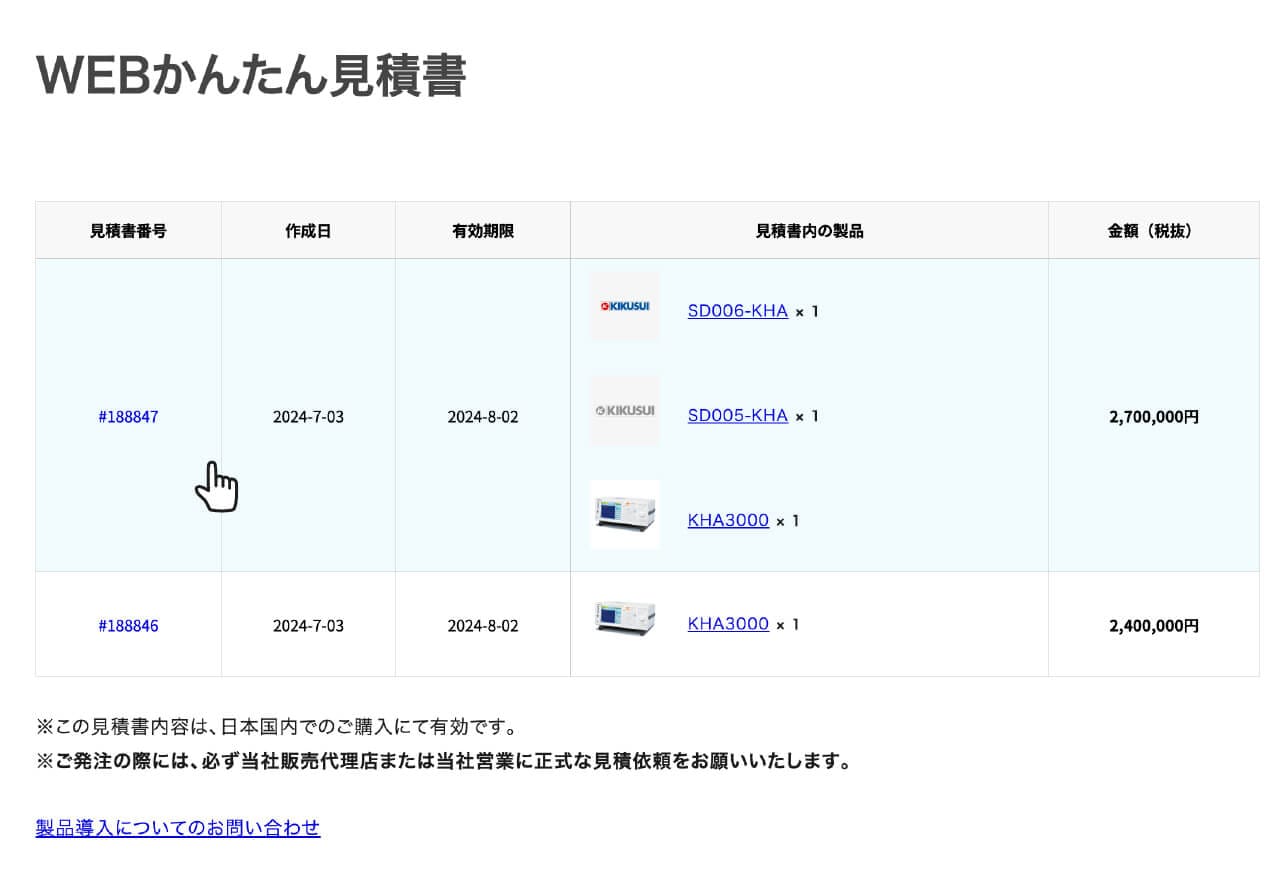The height and width of the screenshot is (885, 1285).
Task: Click KHA3000 product image in 2,700,000円 row
Action: point(625,515)
